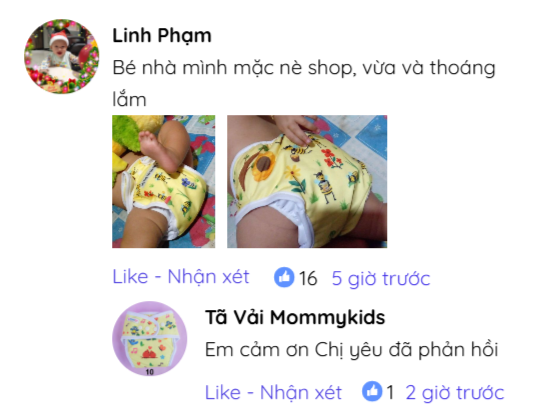Click Nhận xét under the Mommykids reply
Viewport: 538px width, 412px height.
(301, 393)
